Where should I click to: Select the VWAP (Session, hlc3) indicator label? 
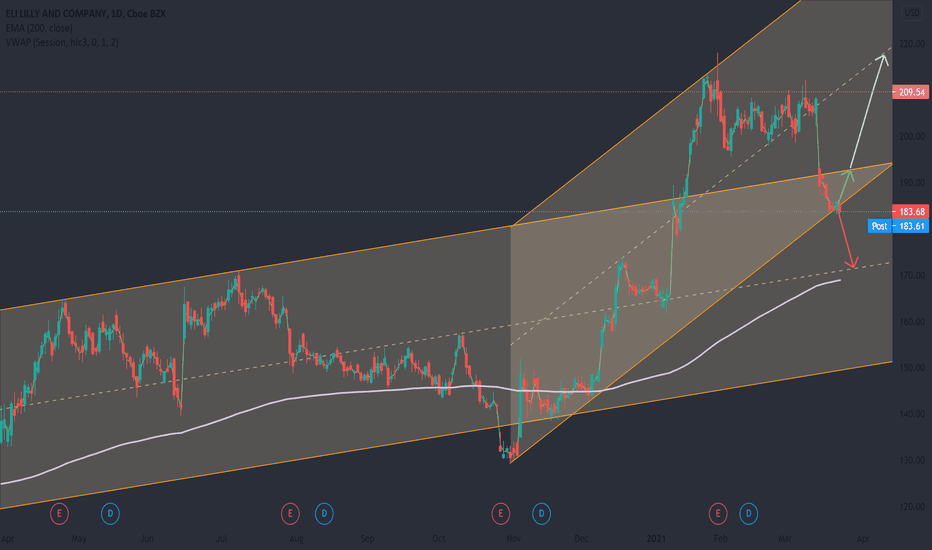(x=62, y=42)
